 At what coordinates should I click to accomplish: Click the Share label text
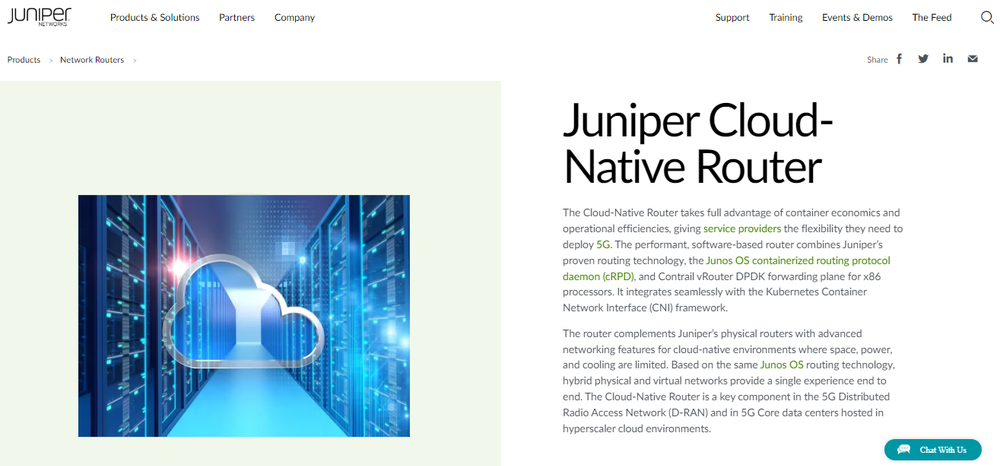[877, 60]
